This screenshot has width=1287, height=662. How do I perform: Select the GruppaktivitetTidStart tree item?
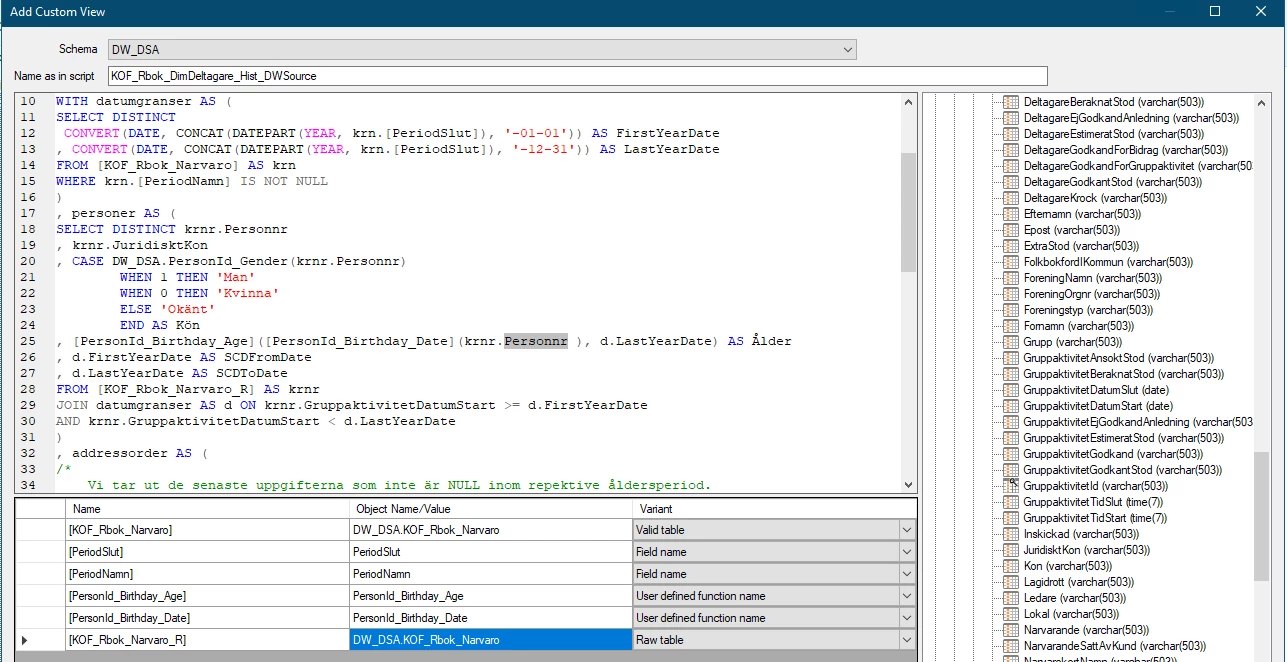[1094, 518]
